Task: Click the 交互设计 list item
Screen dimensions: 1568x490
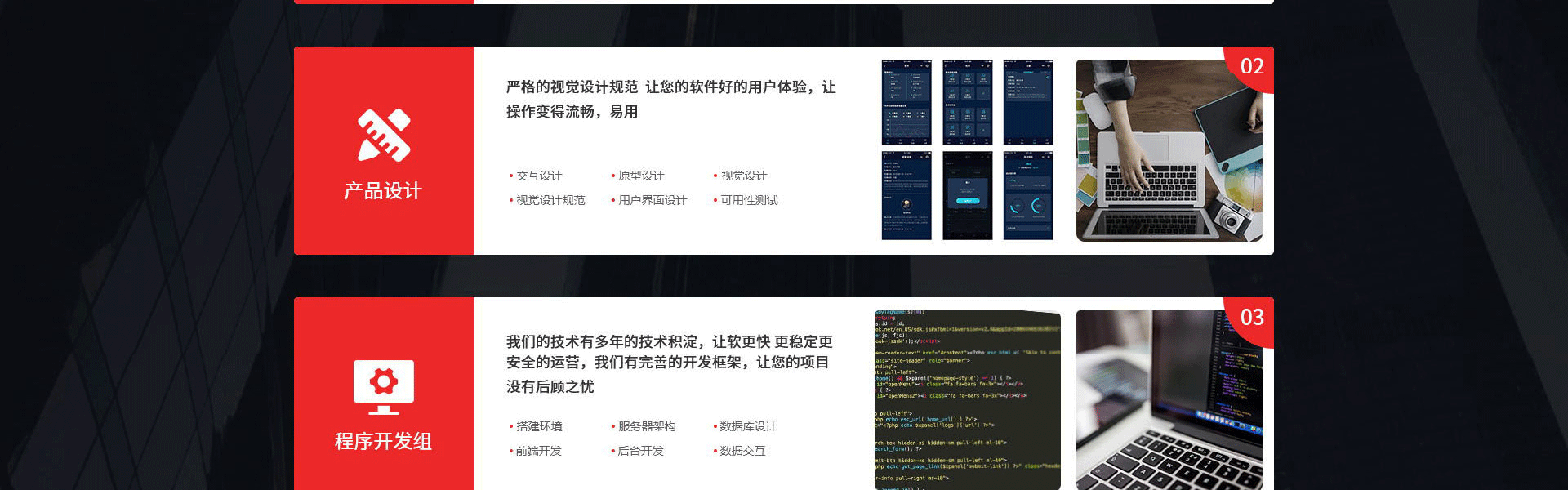Action: point(539,176)
